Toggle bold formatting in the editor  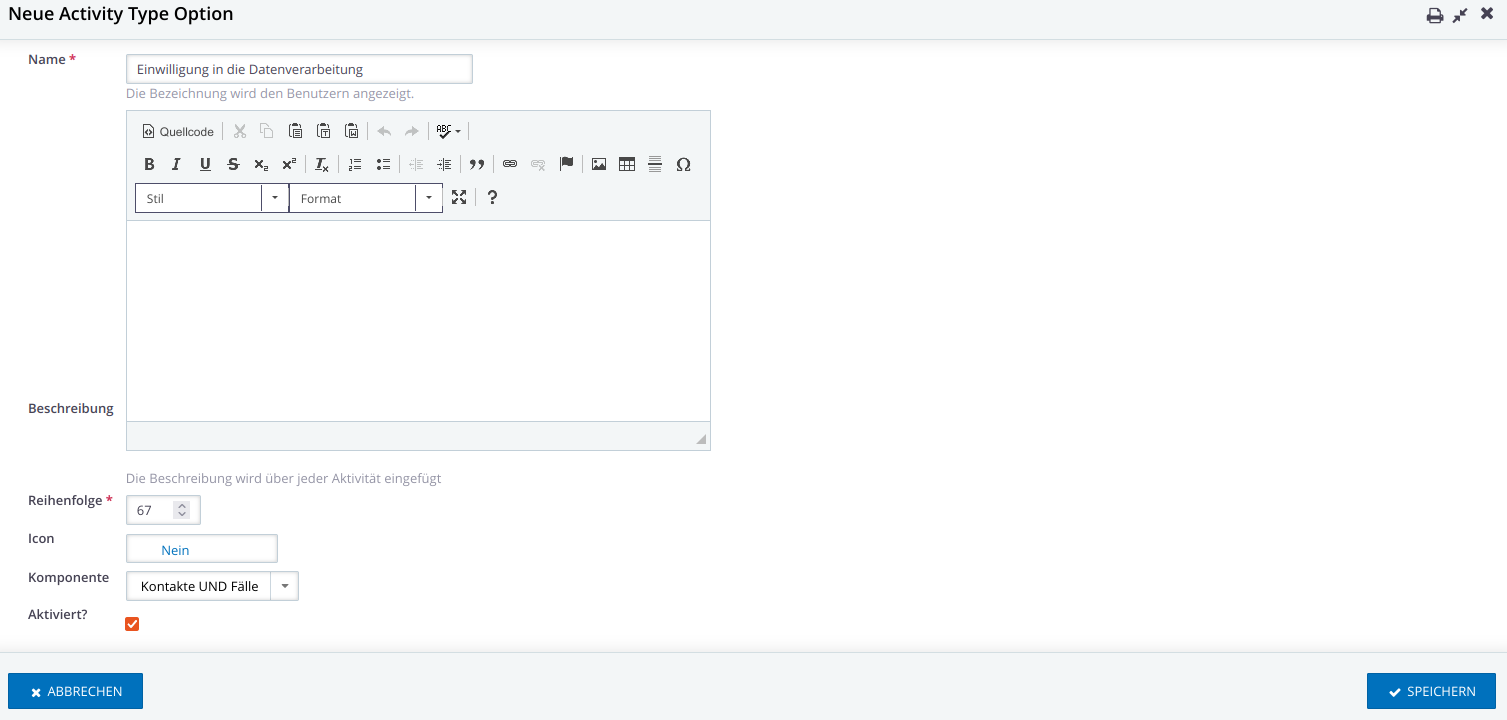click(149, 165)
